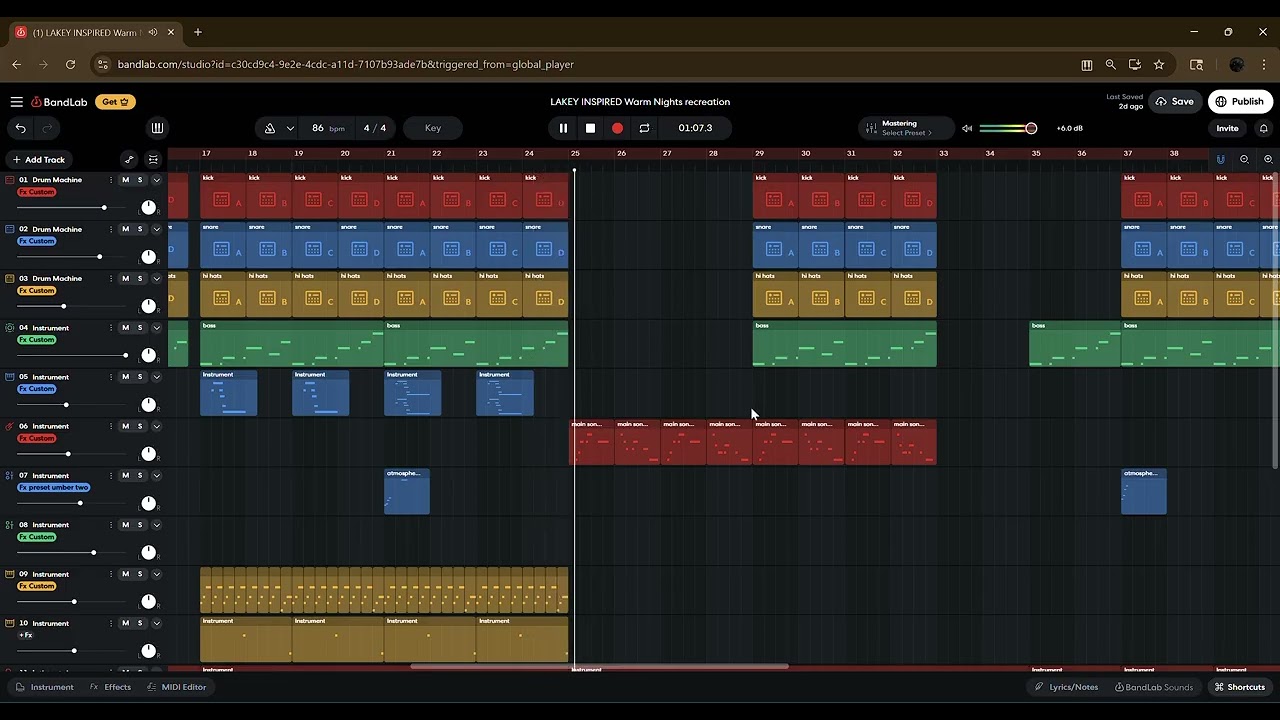This screenshot has height=720, width=1280.
Task: Expand track 01 options chevron
Action: (156, 180)
